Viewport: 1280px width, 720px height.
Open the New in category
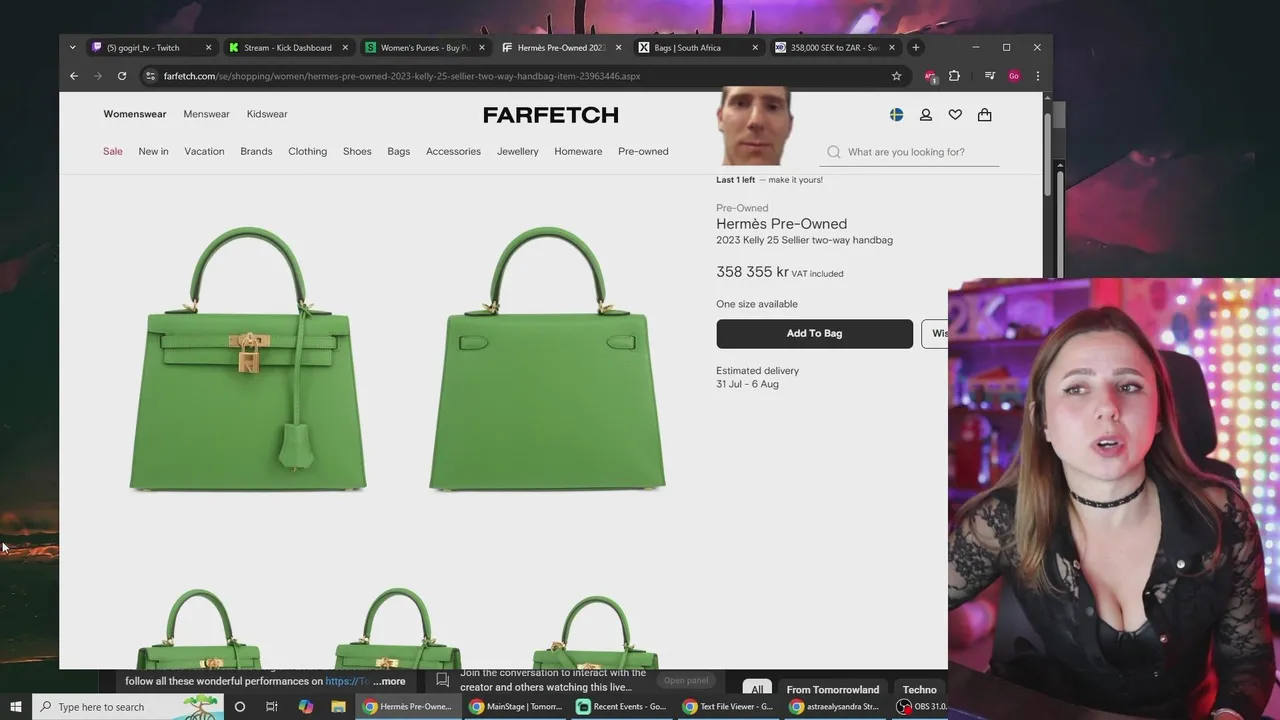coord(153,151)
